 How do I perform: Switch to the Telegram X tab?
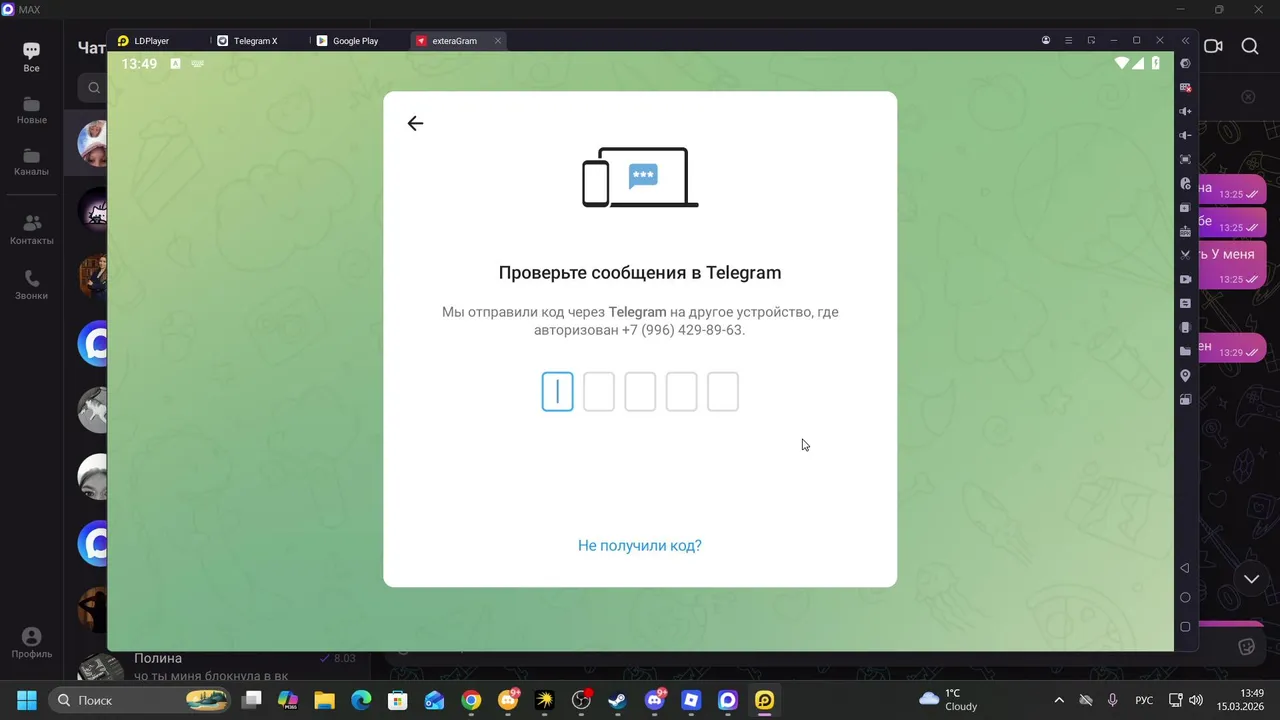pyautogui.click(x=255, y=41)
